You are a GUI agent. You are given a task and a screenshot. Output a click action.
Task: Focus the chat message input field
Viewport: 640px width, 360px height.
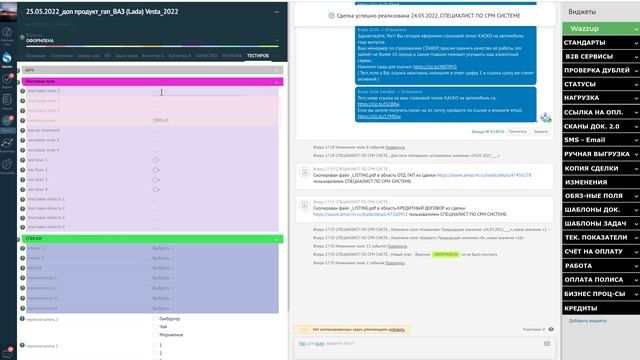coord(424,348)
